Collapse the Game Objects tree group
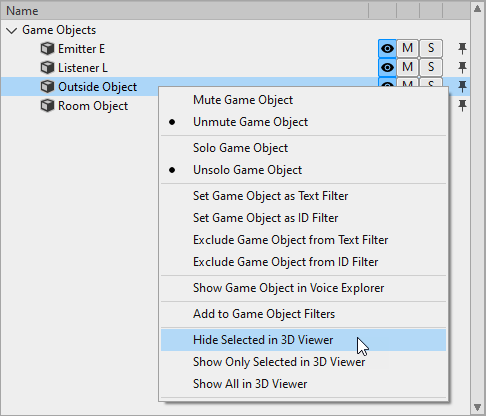This screenshot has height=416, width=486. (12, 31)
